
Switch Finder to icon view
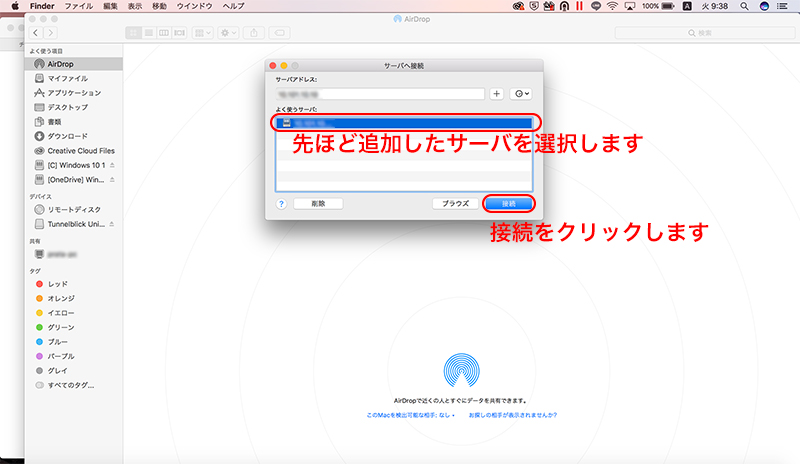click(133, 33)
